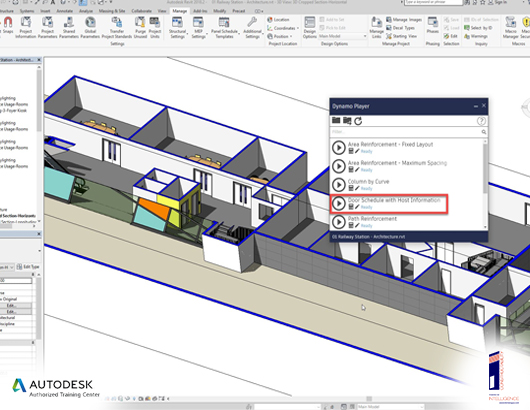The width and height of the screenshot is (530, 410).
Task: Edit the Door Schedule script (pencil icon)
Action: [x=357, y=207]
